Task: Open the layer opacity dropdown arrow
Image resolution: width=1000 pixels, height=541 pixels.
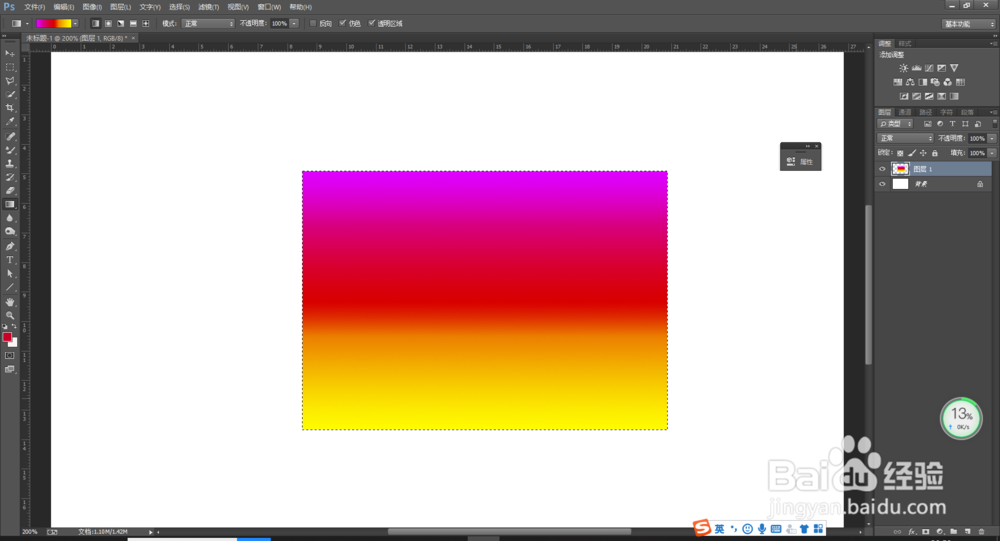Action: click(x=992, y=138)
